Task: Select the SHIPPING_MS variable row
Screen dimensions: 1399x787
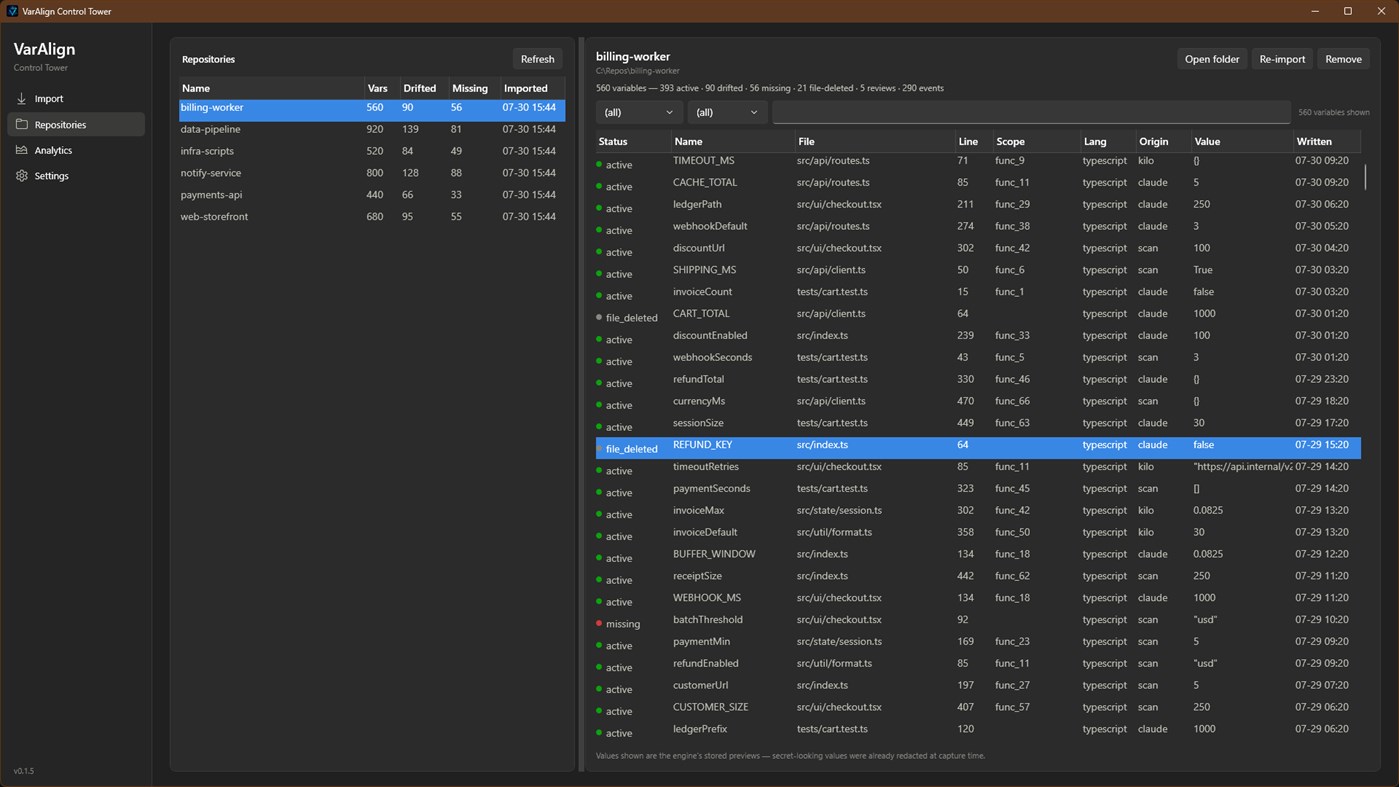Action: tap(978, 271)
